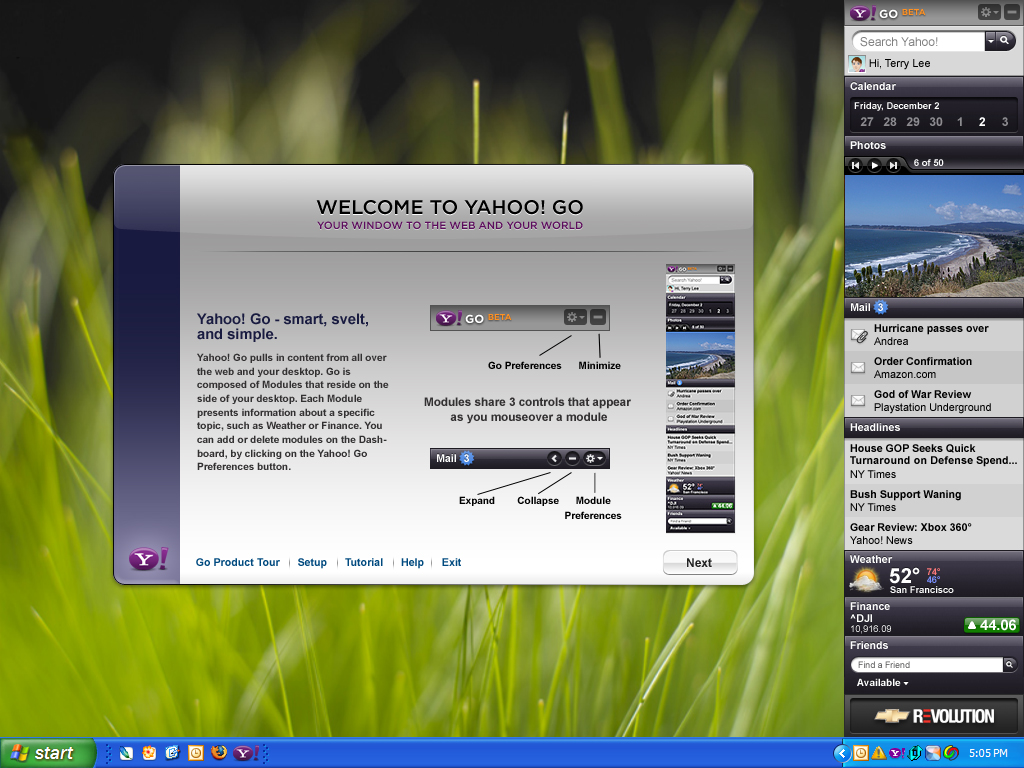Open Go Preferences gear in sidebar header
This screenshot has width=1024, height=768.
[x=989, y=12]
